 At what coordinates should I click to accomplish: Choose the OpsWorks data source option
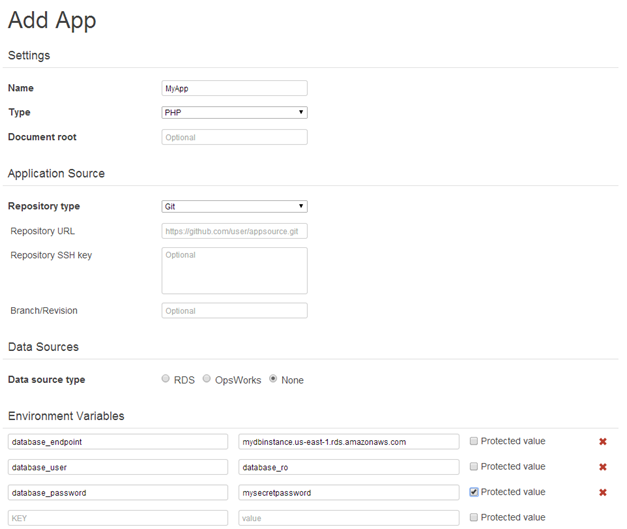click(x=206, y=378)
